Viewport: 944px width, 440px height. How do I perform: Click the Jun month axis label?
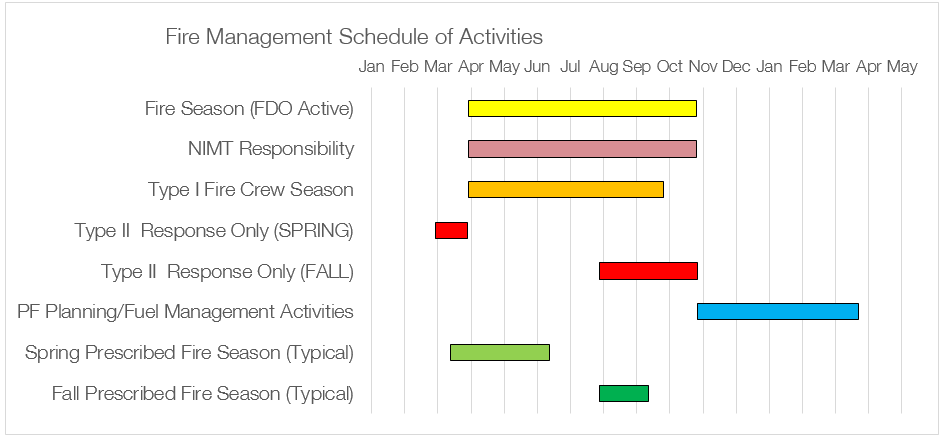click(537, 67)
